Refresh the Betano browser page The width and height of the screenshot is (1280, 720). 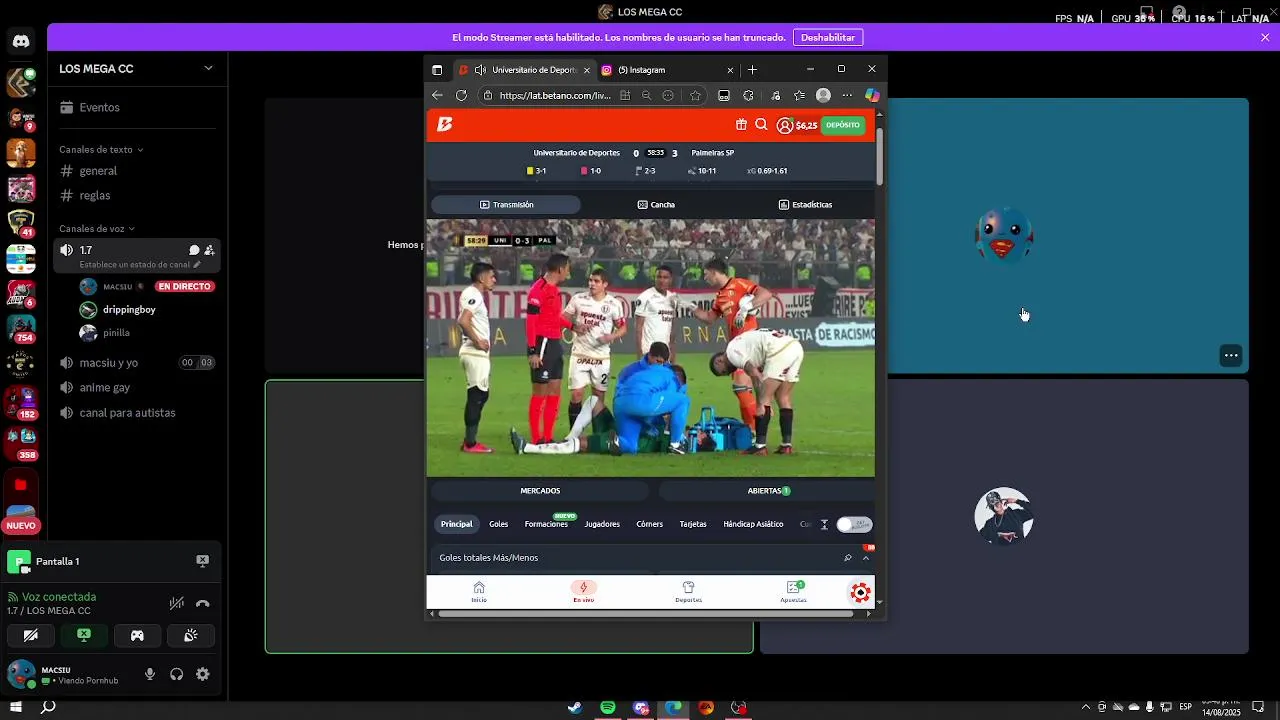[x=461, y=96]
